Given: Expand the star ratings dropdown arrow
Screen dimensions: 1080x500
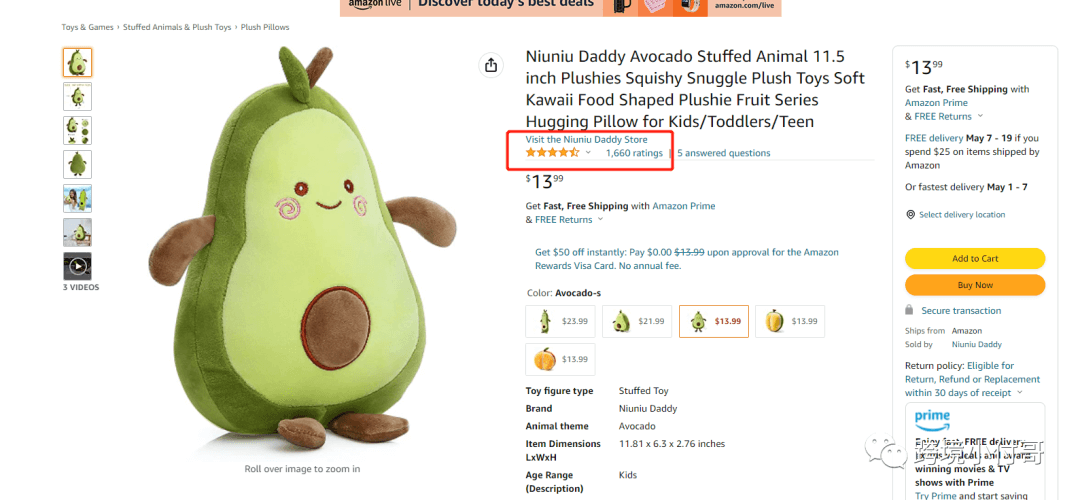Looking at the screenshot, I should [x=588, y=153].
